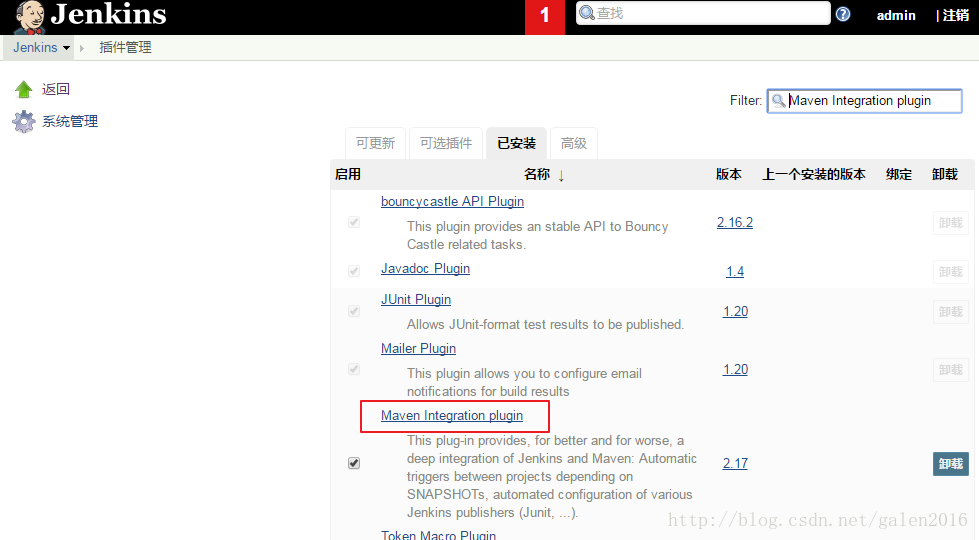
Task: Click the 版本 column header
Action: [x=729, y=174]
